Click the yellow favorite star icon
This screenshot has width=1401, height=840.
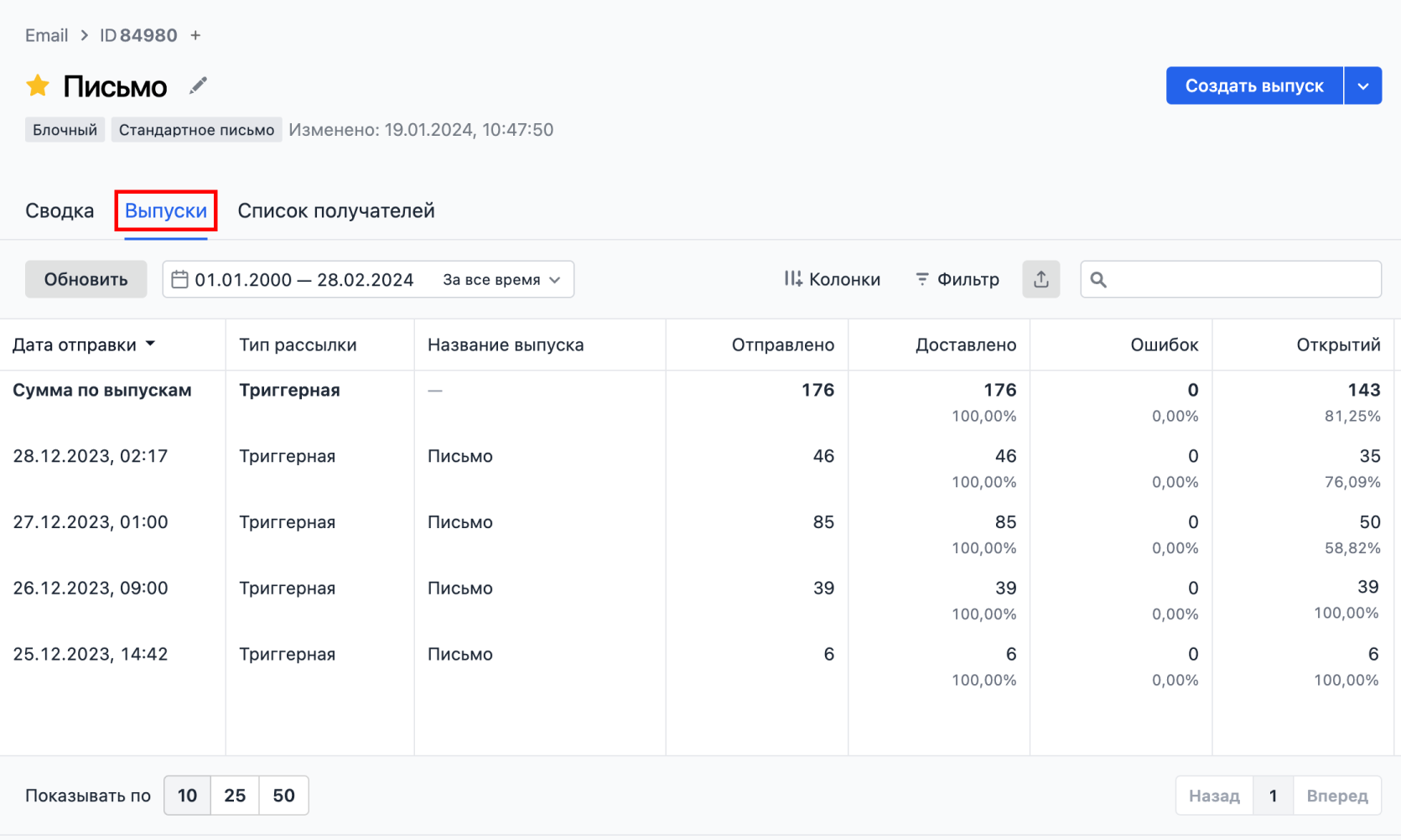(x=38, y=86)
